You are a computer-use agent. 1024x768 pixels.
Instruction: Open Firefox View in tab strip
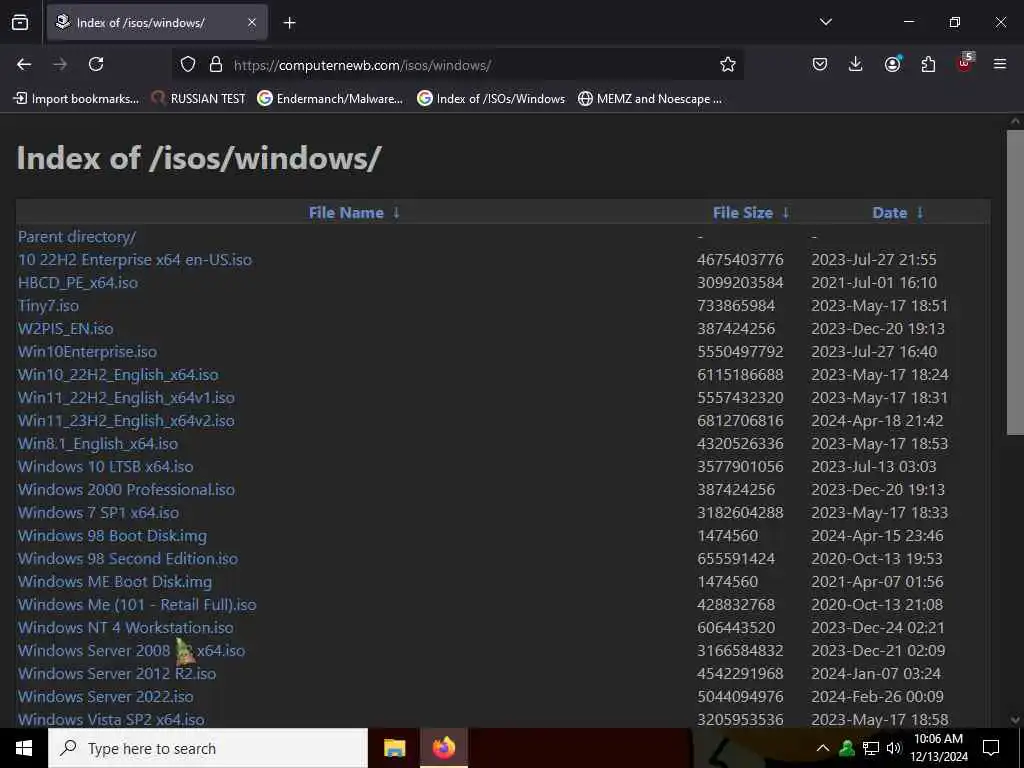20,22
